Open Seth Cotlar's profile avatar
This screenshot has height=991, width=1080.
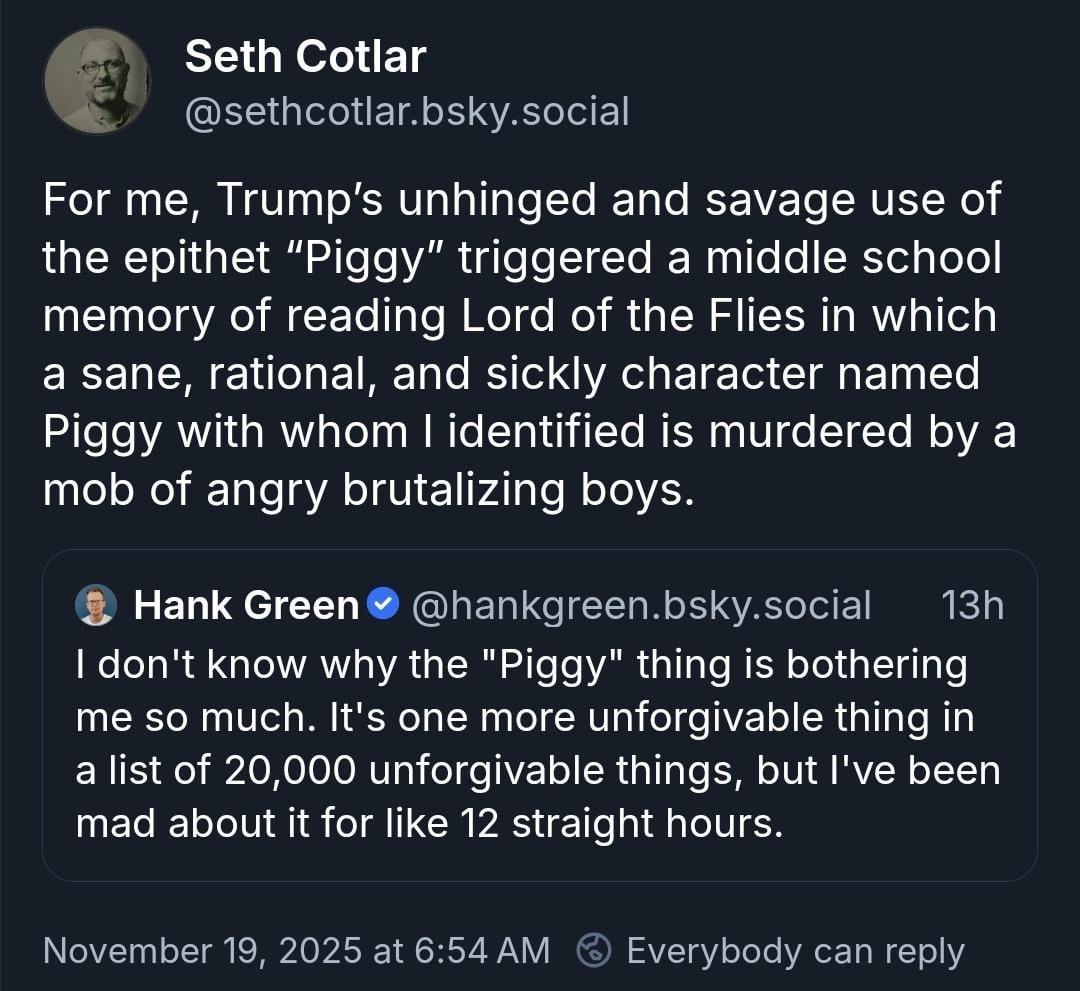coord(97,81)
